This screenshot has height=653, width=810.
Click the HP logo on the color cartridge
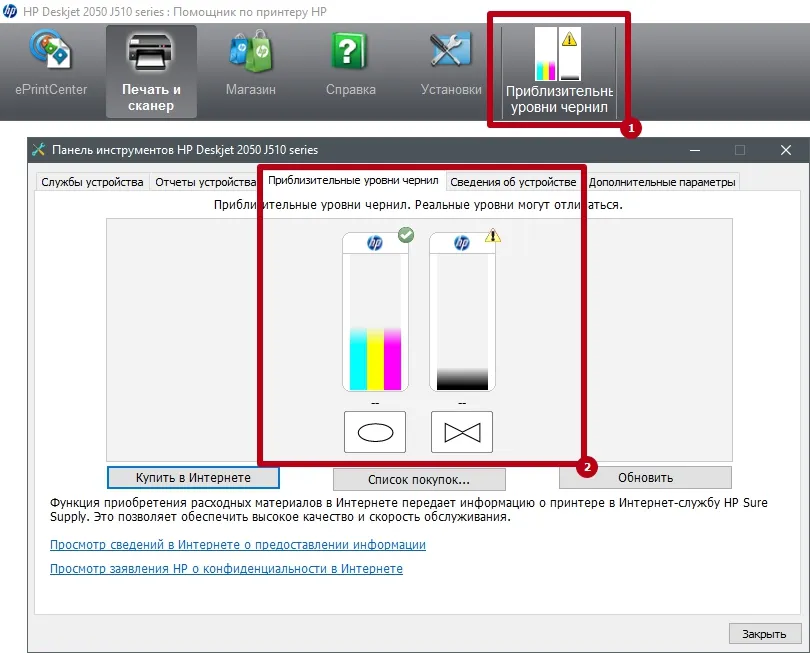click(x=375, y=243)
